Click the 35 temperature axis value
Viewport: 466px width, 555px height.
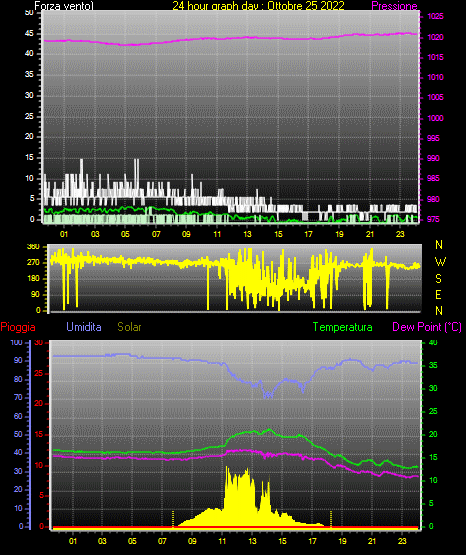433,365
